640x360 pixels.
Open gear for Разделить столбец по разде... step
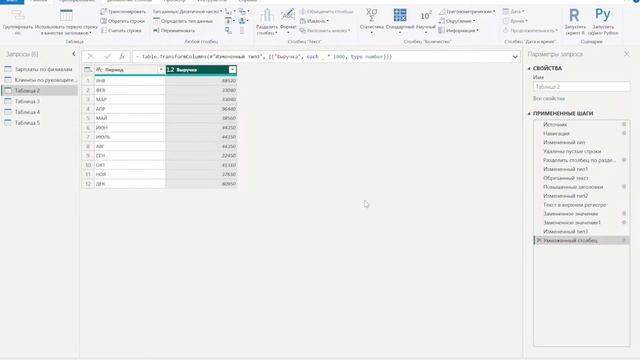[x=624, y=160]
